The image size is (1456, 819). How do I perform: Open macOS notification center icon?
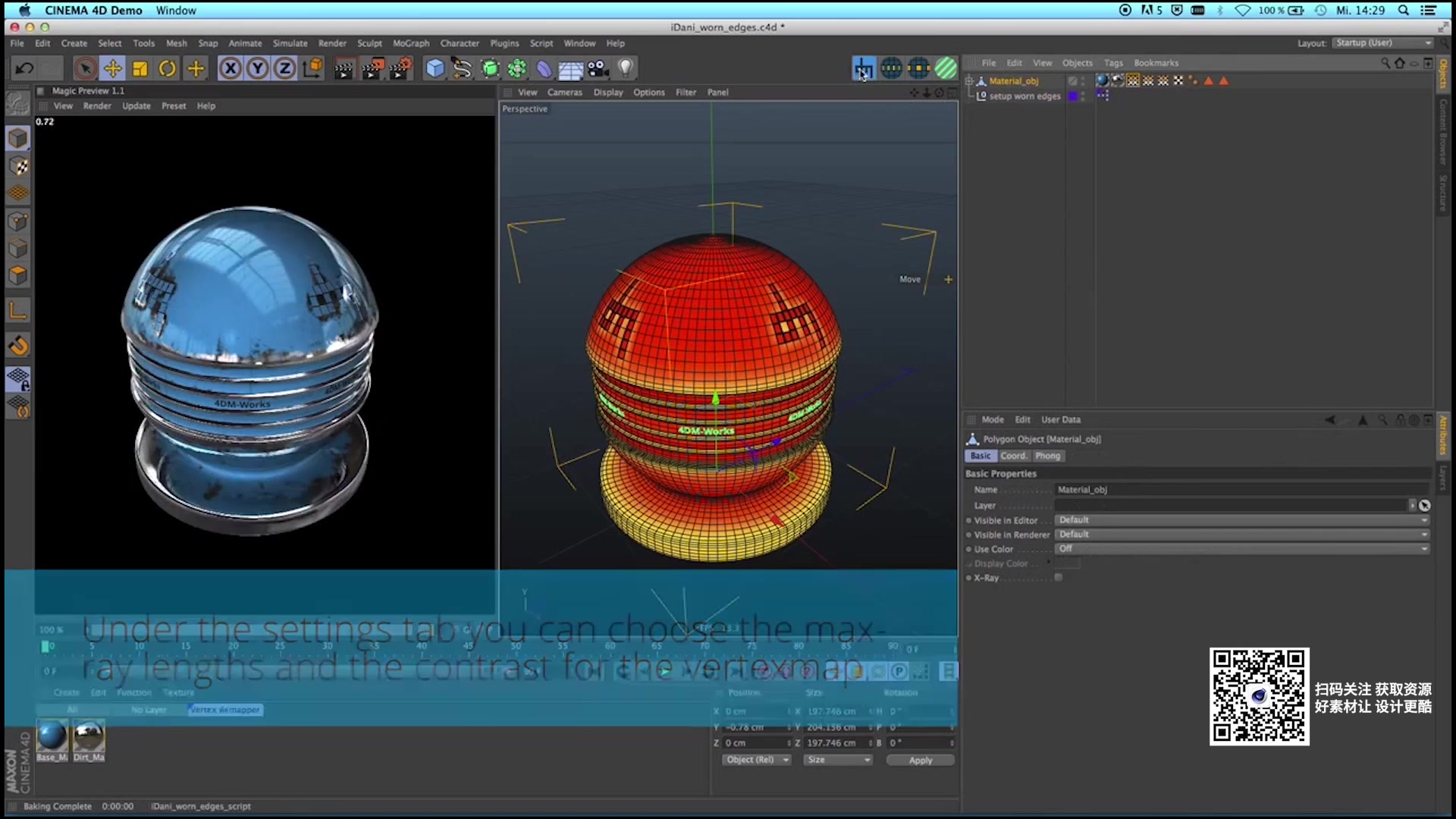tap(1428, 11)
